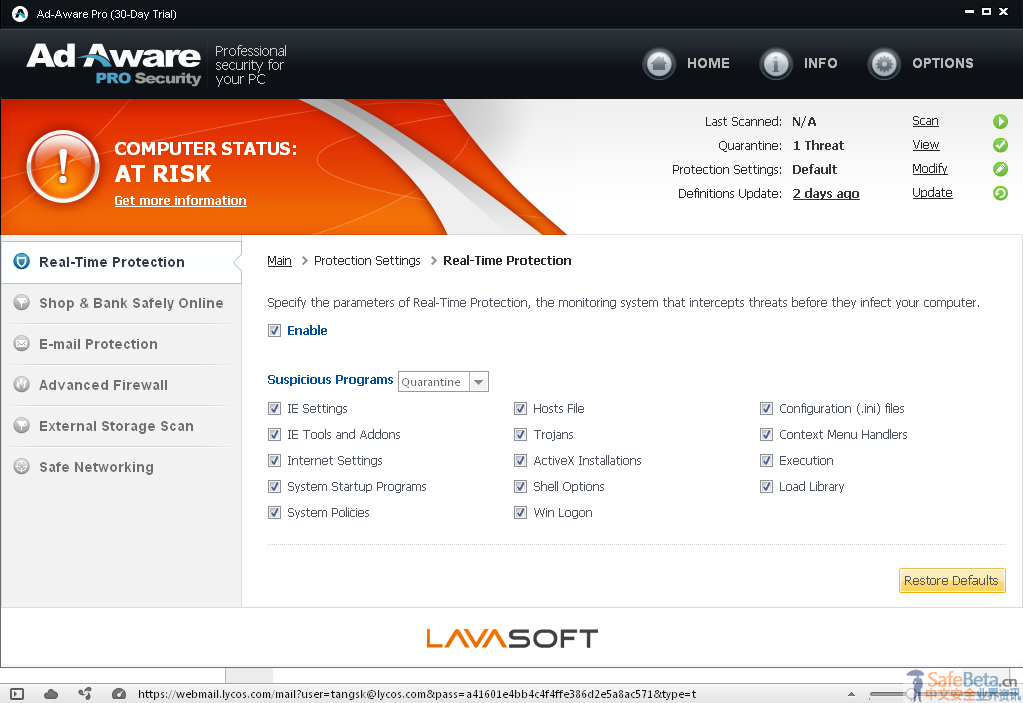Click the green refresh icon beside Update
Viewport: 1023px width, 703px height.
[1000, 193]
